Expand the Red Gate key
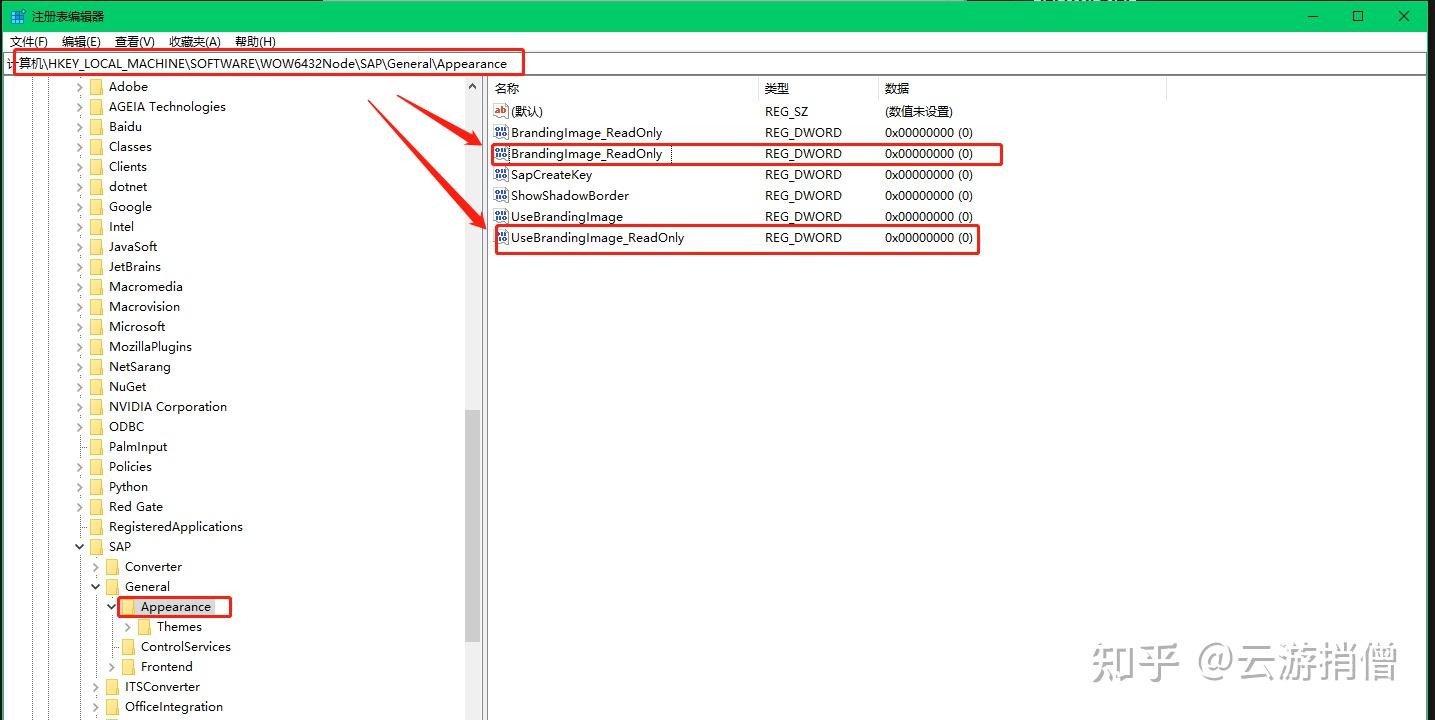Viewport: 1435px width, 720px height. coord(80,507)
